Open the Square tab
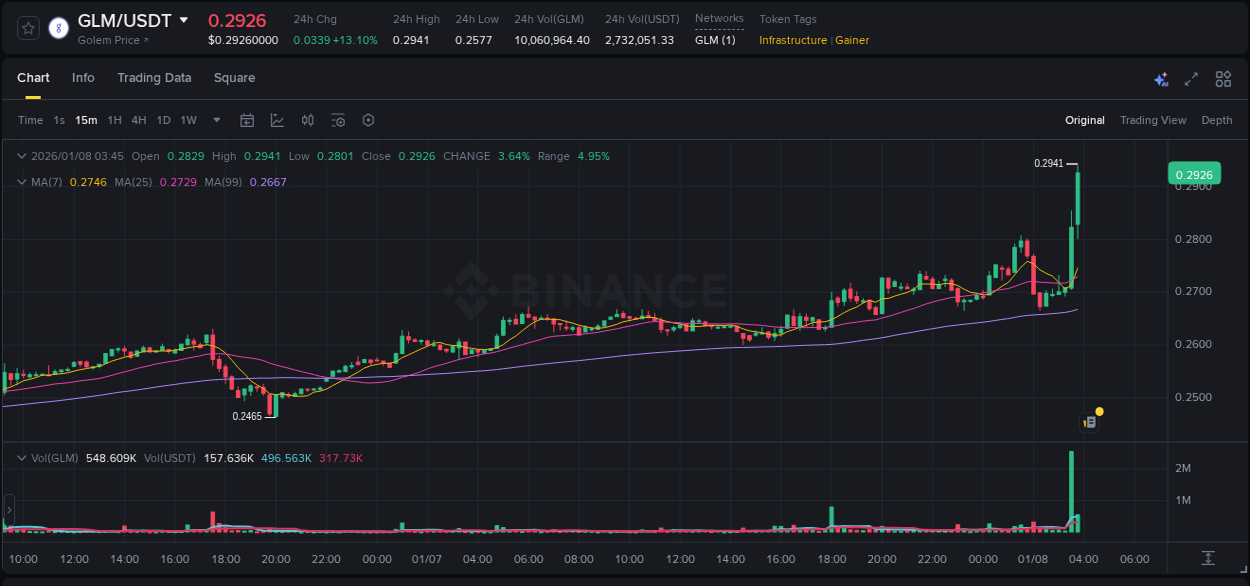The width and height of the screenshot is (1250, 586). (x=234, y=78)
